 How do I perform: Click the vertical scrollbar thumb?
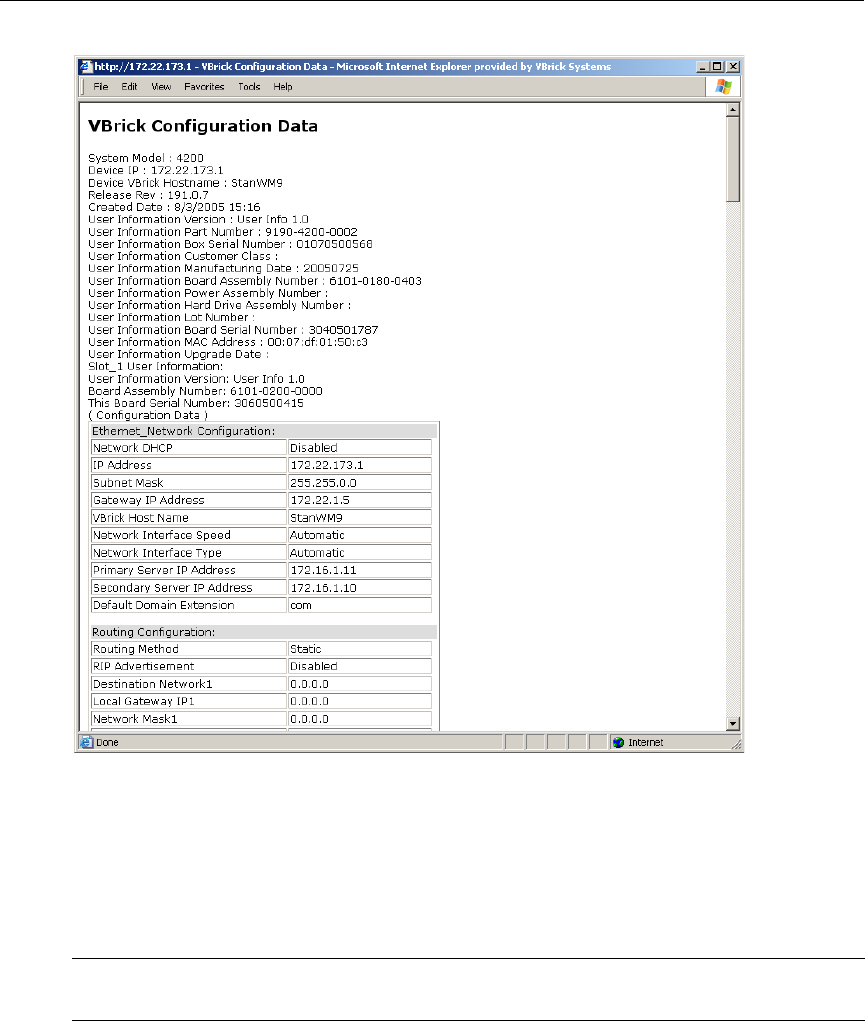click(x=733, y=159)
